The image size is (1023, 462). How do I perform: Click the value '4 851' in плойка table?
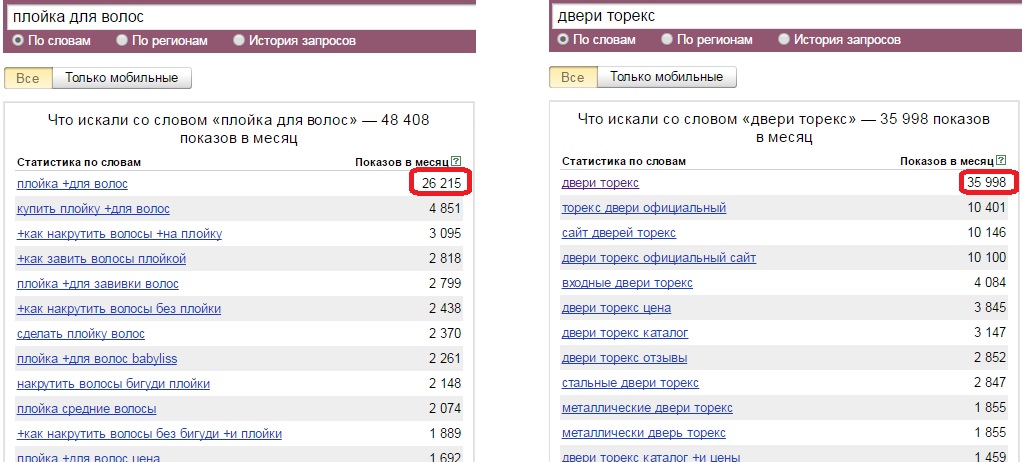(445, 209)
